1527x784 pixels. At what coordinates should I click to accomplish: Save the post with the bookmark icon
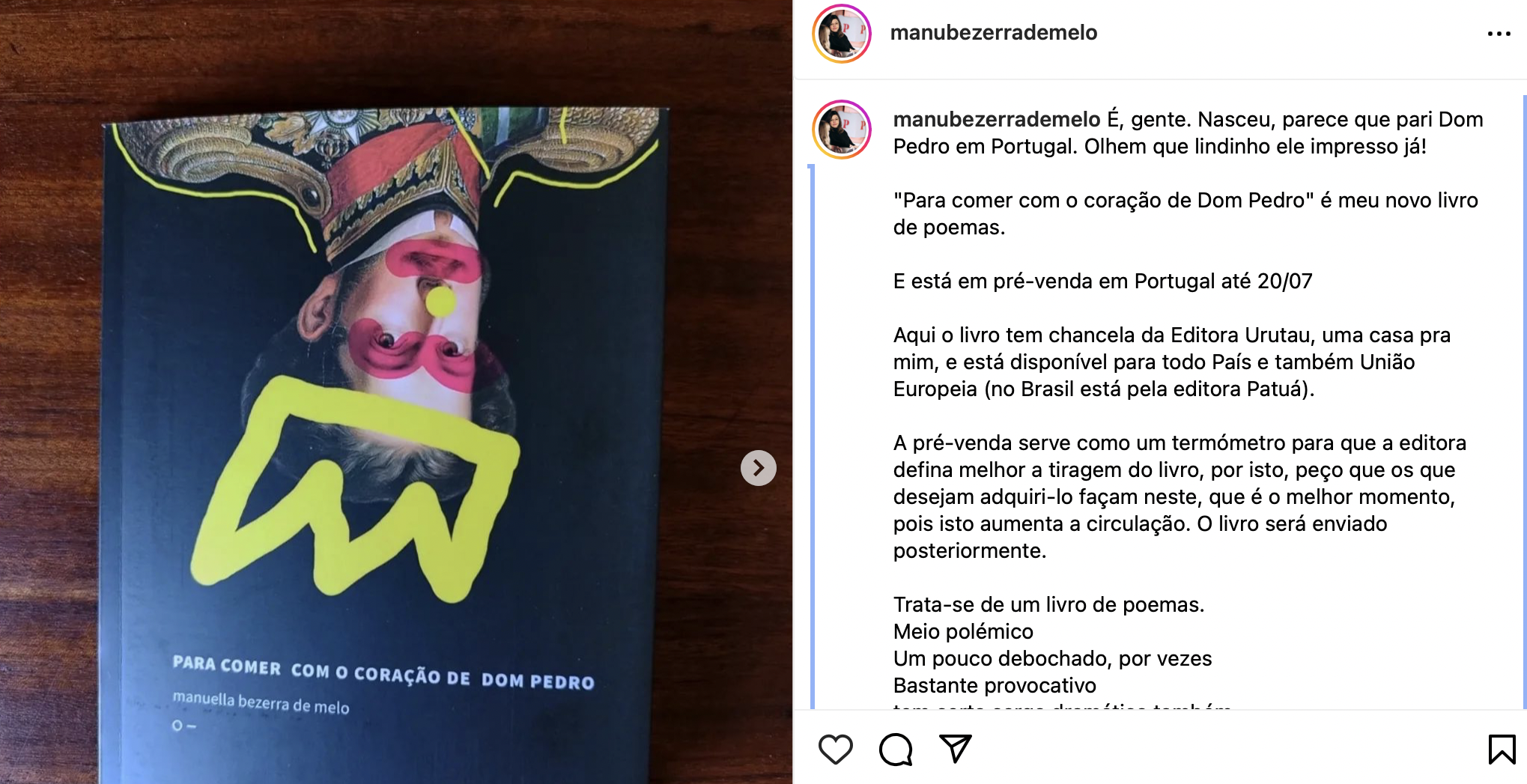[x=1502, y=749]
